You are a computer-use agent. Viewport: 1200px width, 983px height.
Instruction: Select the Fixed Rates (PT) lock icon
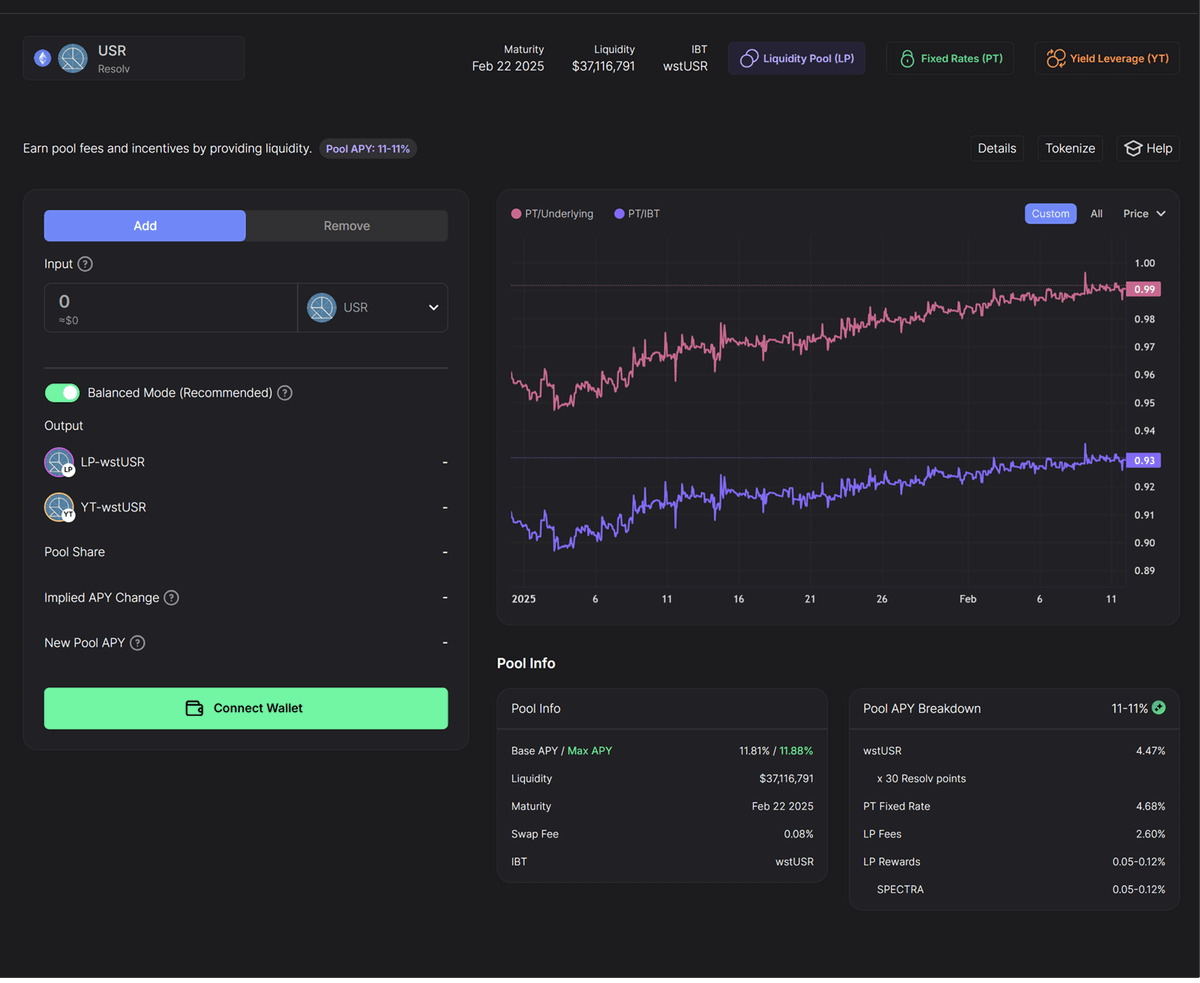click(x=907, y=58)
